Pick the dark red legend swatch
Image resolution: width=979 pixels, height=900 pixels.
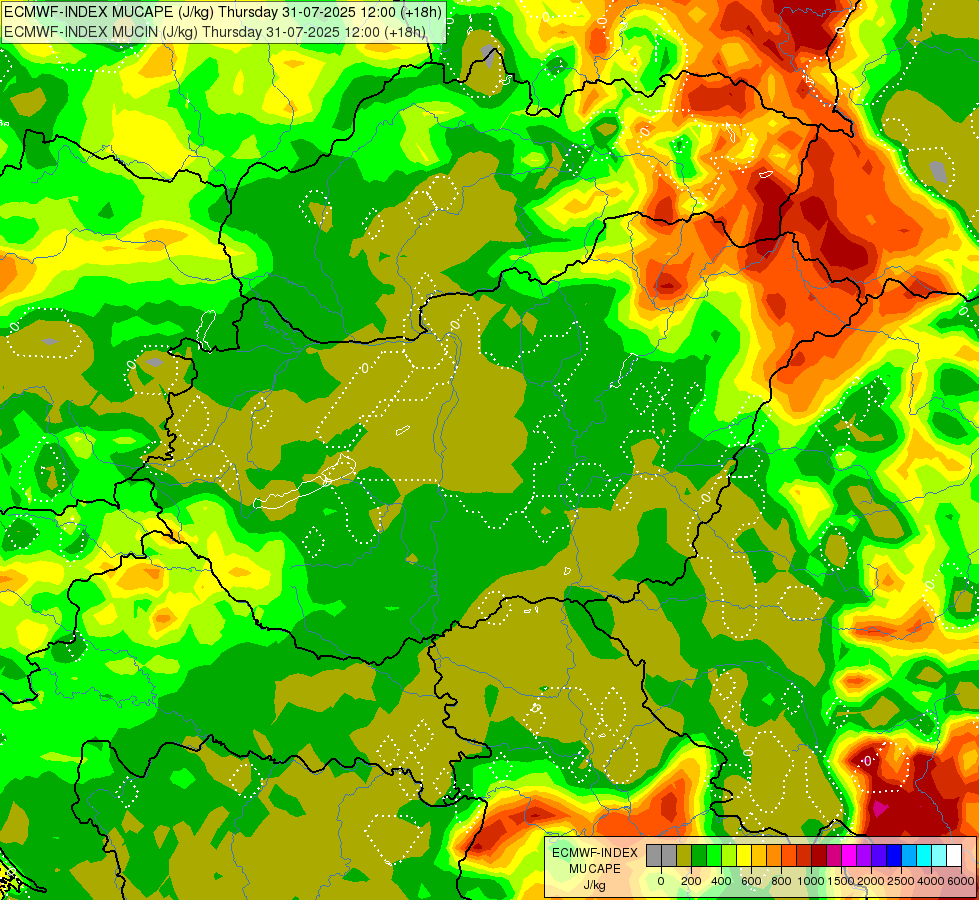(819, 856)
